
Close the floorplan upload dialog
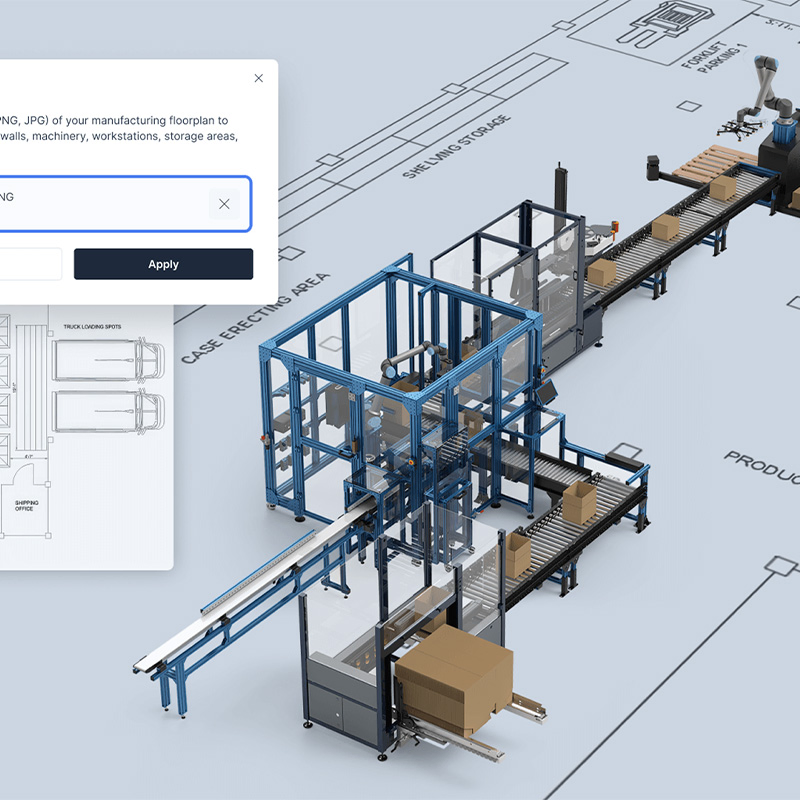pyautogui.click(x=259, y=78)
